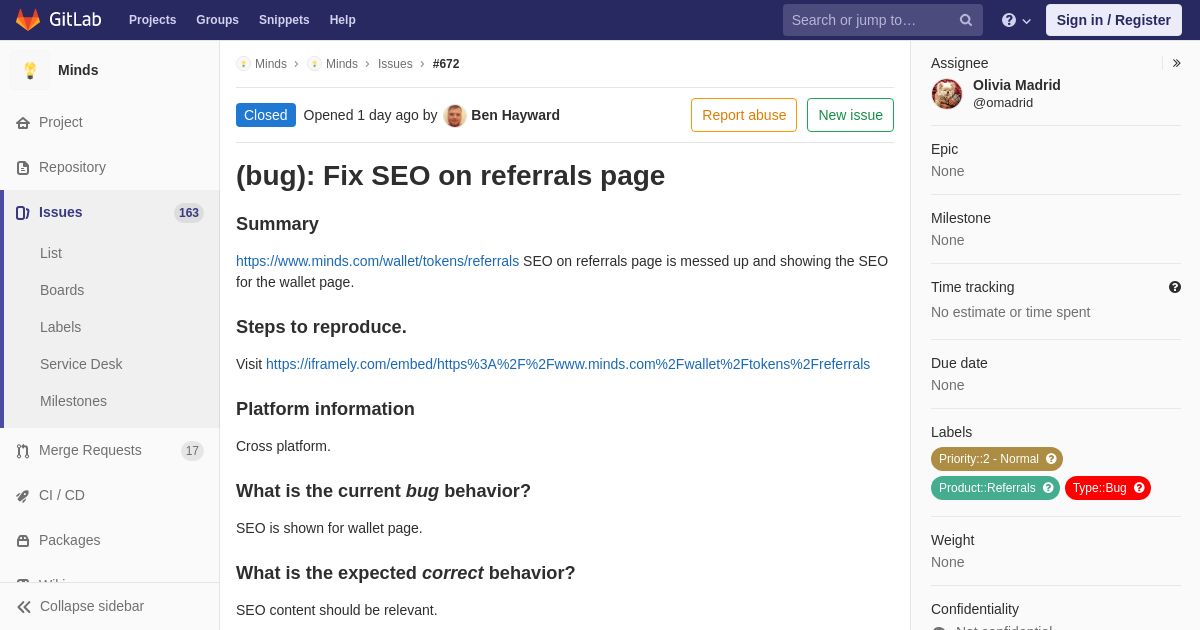The image size is (1200, 630).
Task: Open the Groups menu in top navbar
Action: coord(217,20)
